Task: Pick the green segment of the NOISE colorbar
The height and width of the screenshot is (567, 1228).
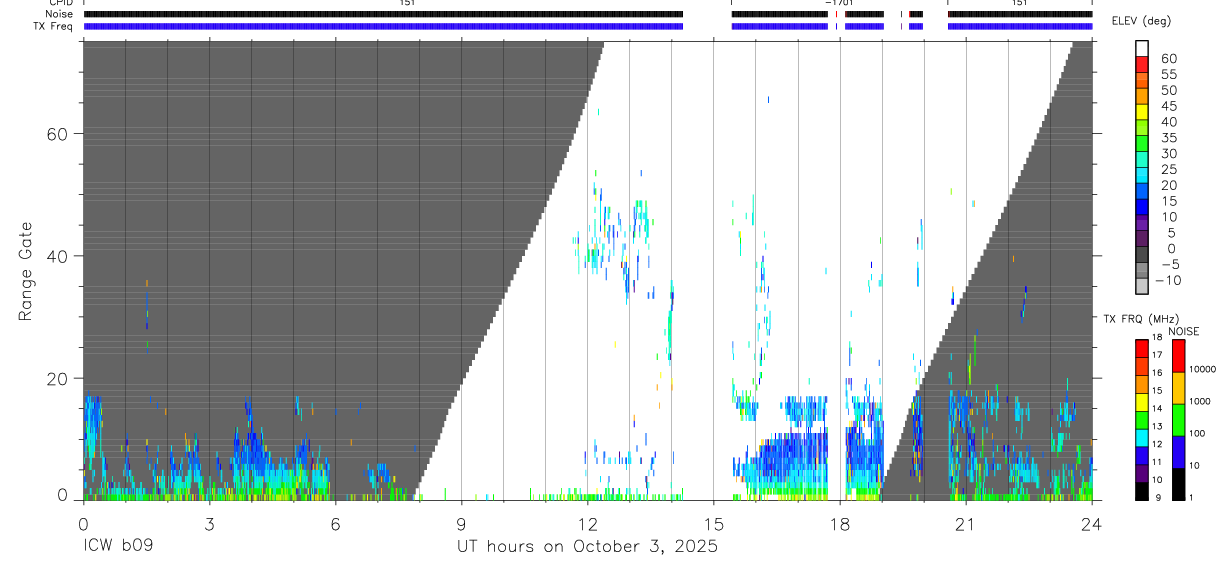Action: 1178,419
